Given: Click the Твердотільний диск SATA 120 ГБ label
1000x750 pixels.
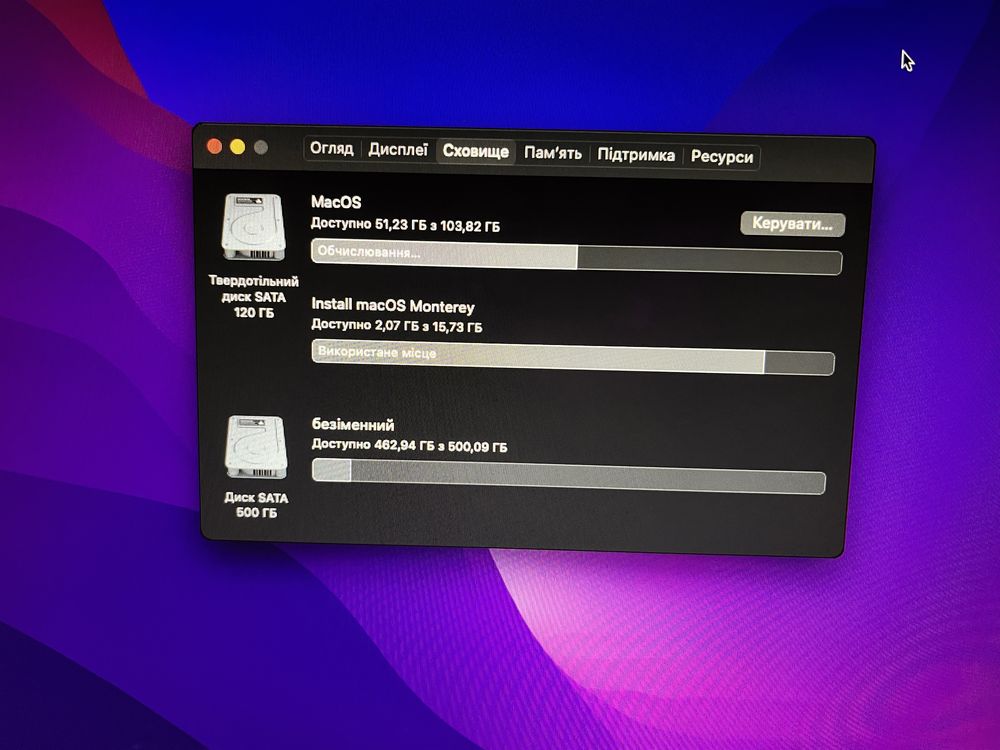Looking at the screenshot, I should pyautogui.click(x=254, y=297).
